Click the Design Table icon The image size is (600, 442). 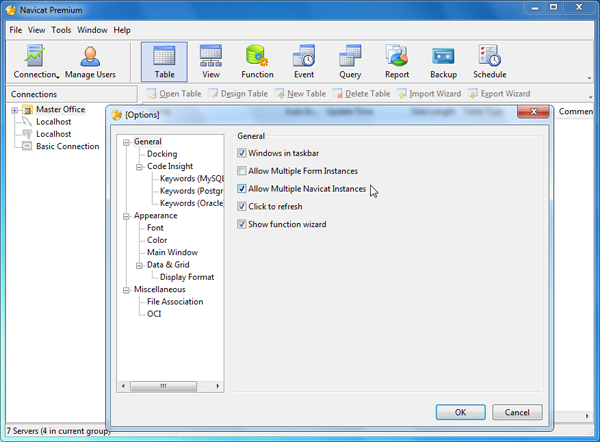213,94
